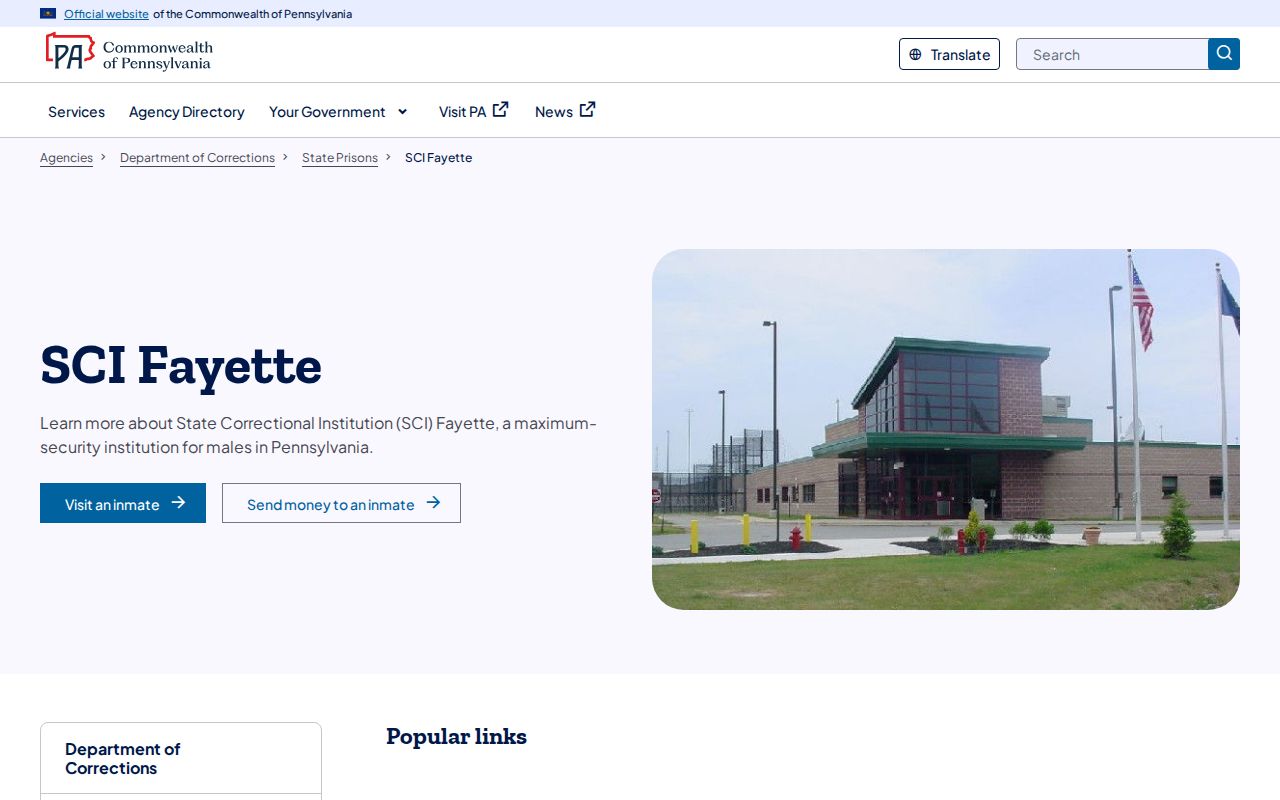This screenshot has height=800, width=1280.
Task: Click the Department of Corrections sidebar heading
Action: [x=123, y=759]
